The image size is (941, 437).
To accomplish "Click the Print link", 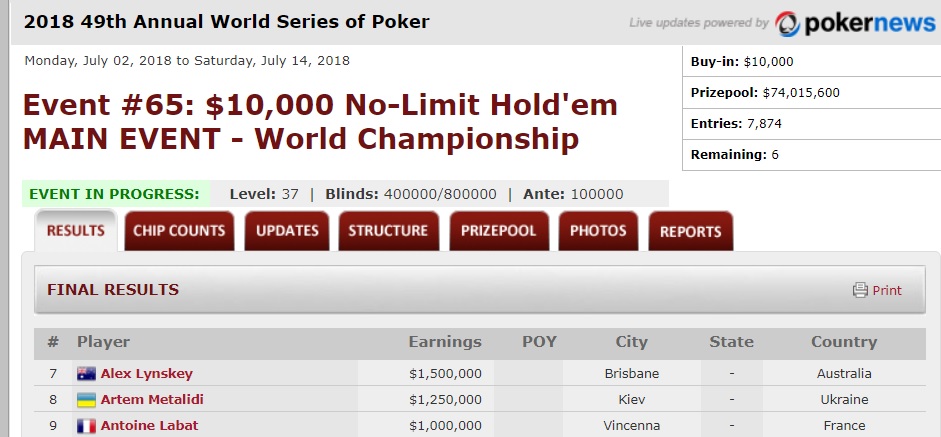I will (x=886, y=291).
